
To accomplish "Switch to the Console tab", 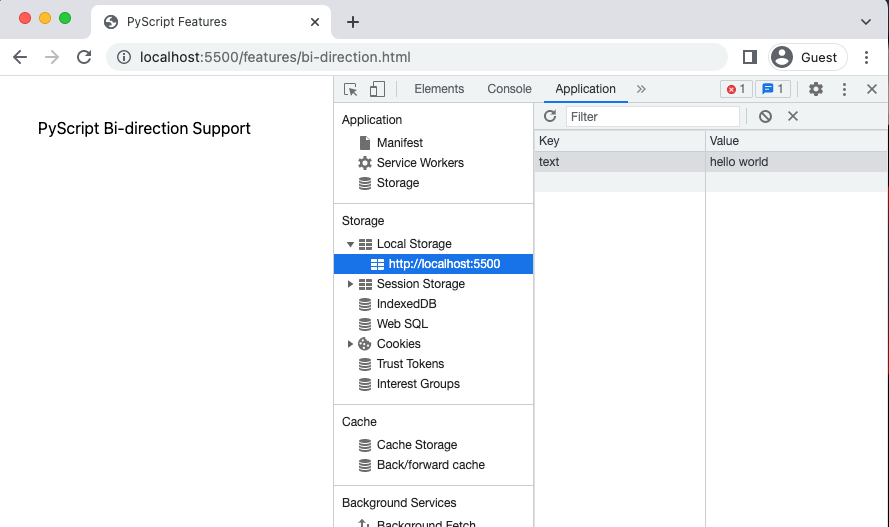I will click(509, 89).
